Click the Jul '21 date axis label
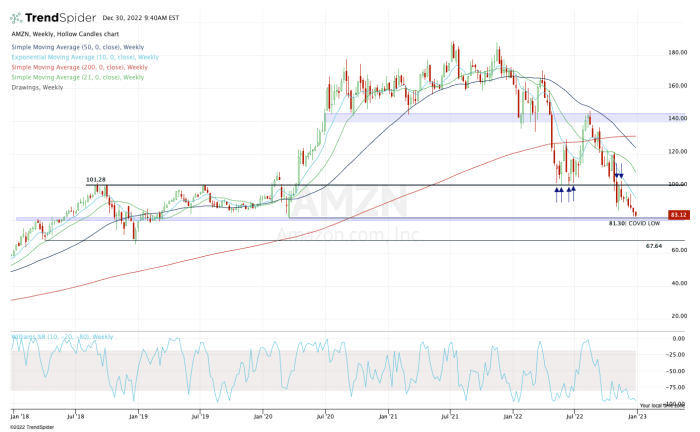Screen dimensions: 700x432 point(450,417)
